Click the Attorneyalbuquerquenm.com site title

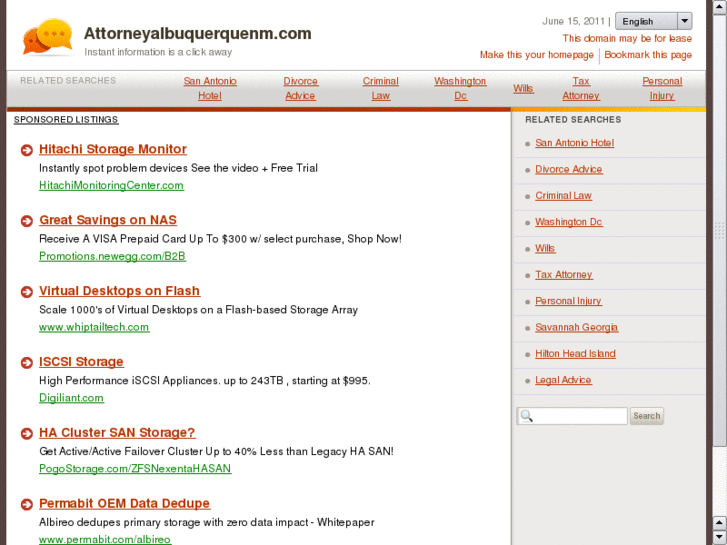198,33
